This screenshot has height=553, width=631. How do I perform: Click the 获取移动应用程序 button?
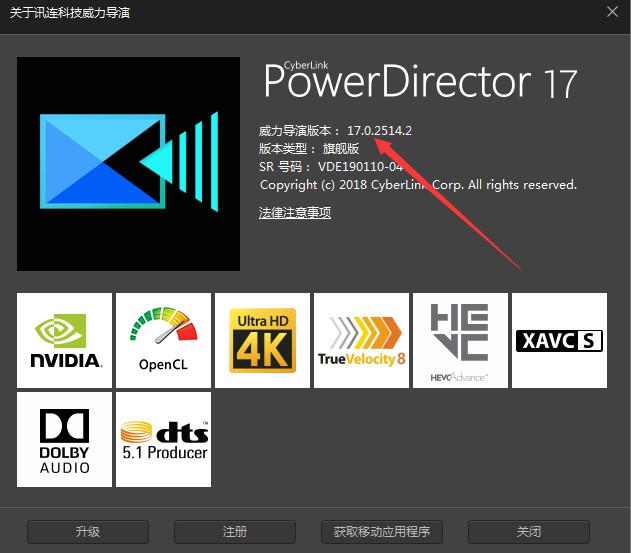(x=381, y=532)
